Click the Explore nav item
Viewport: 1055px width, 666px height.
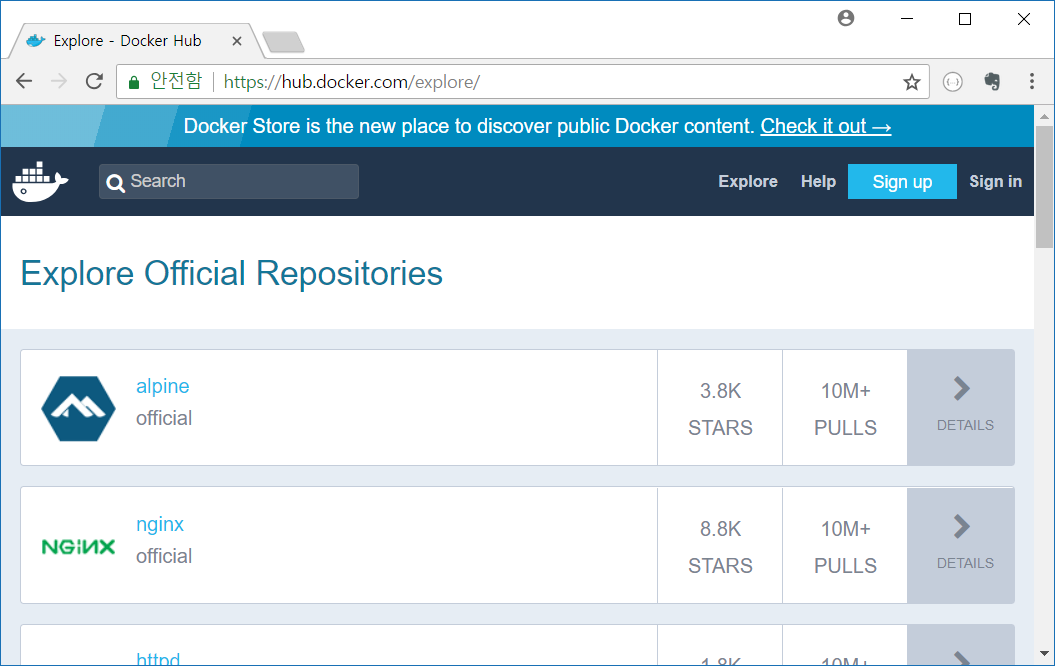click(748, 182)
